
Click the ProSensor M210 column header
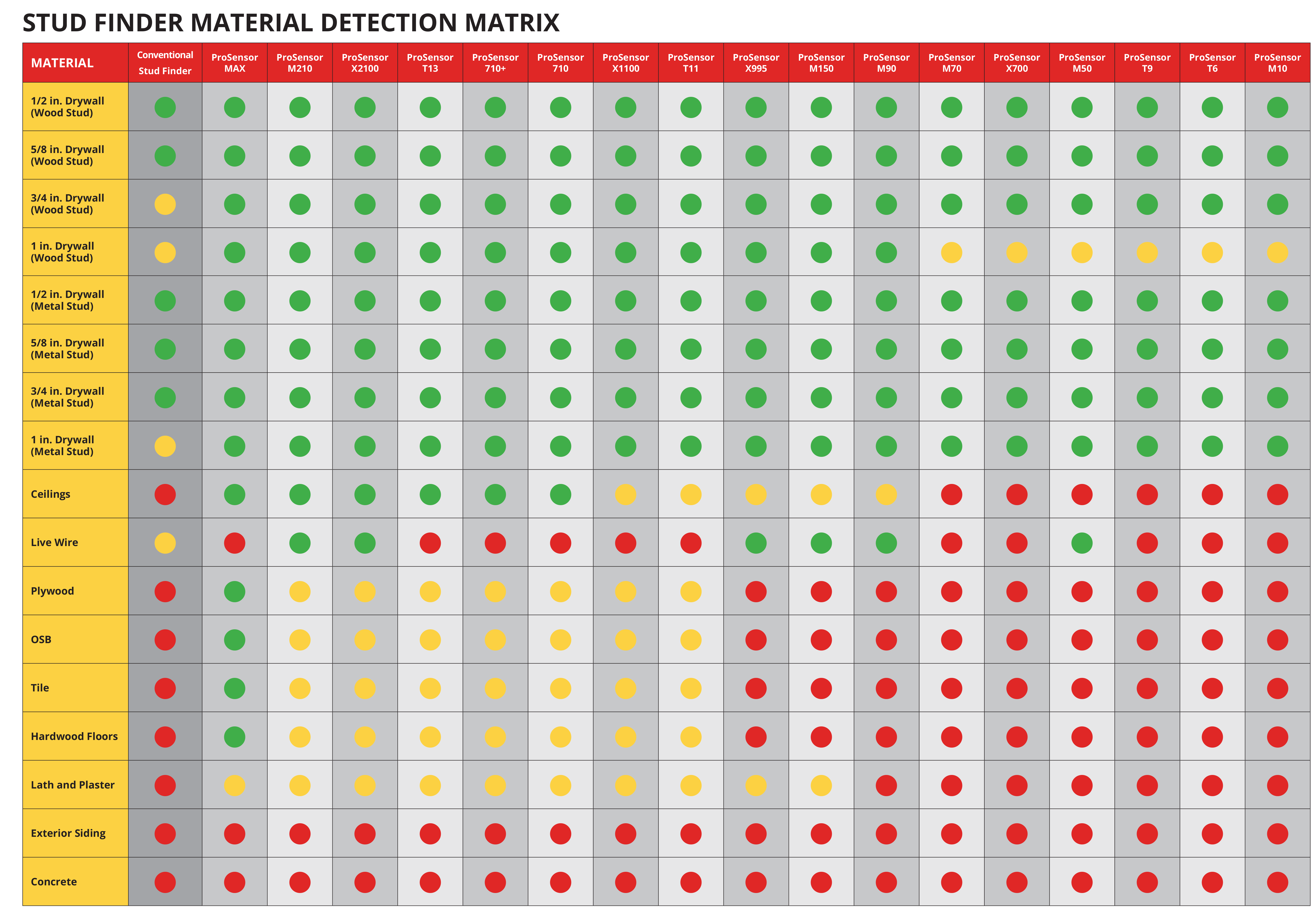point(300,63)
